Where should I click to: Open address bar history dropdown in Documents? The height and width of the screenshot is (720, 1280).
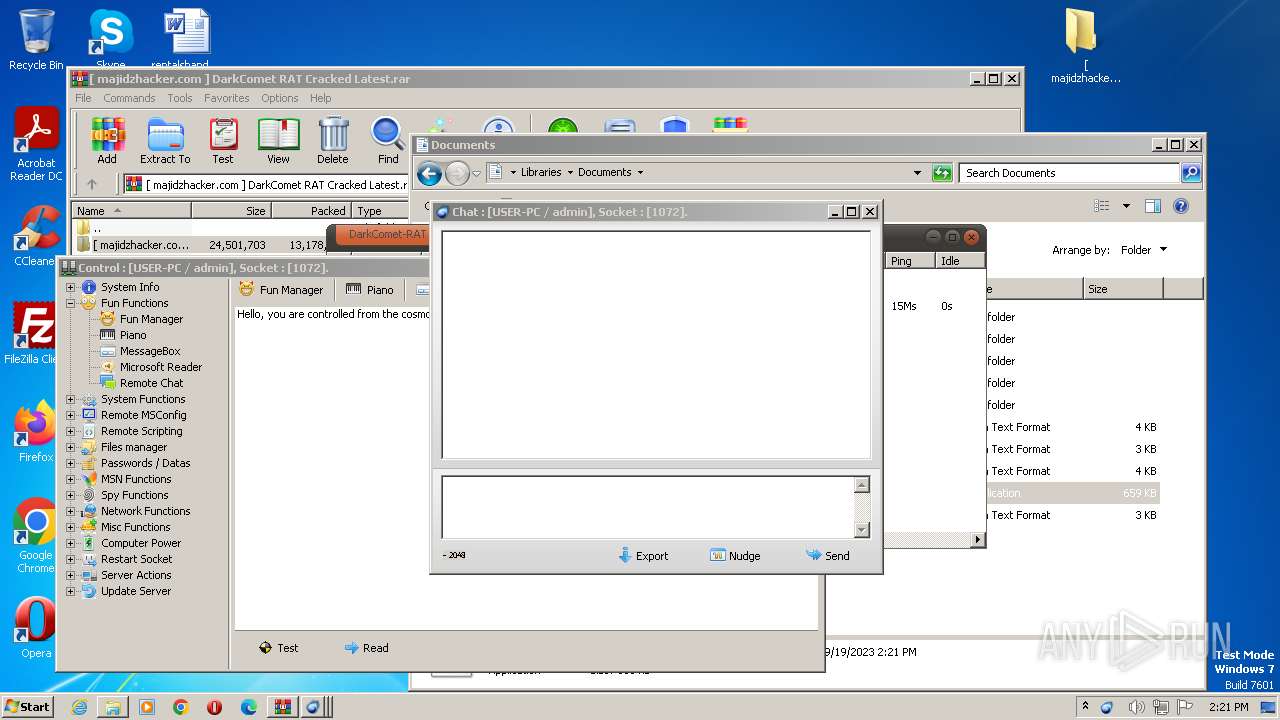917,173
